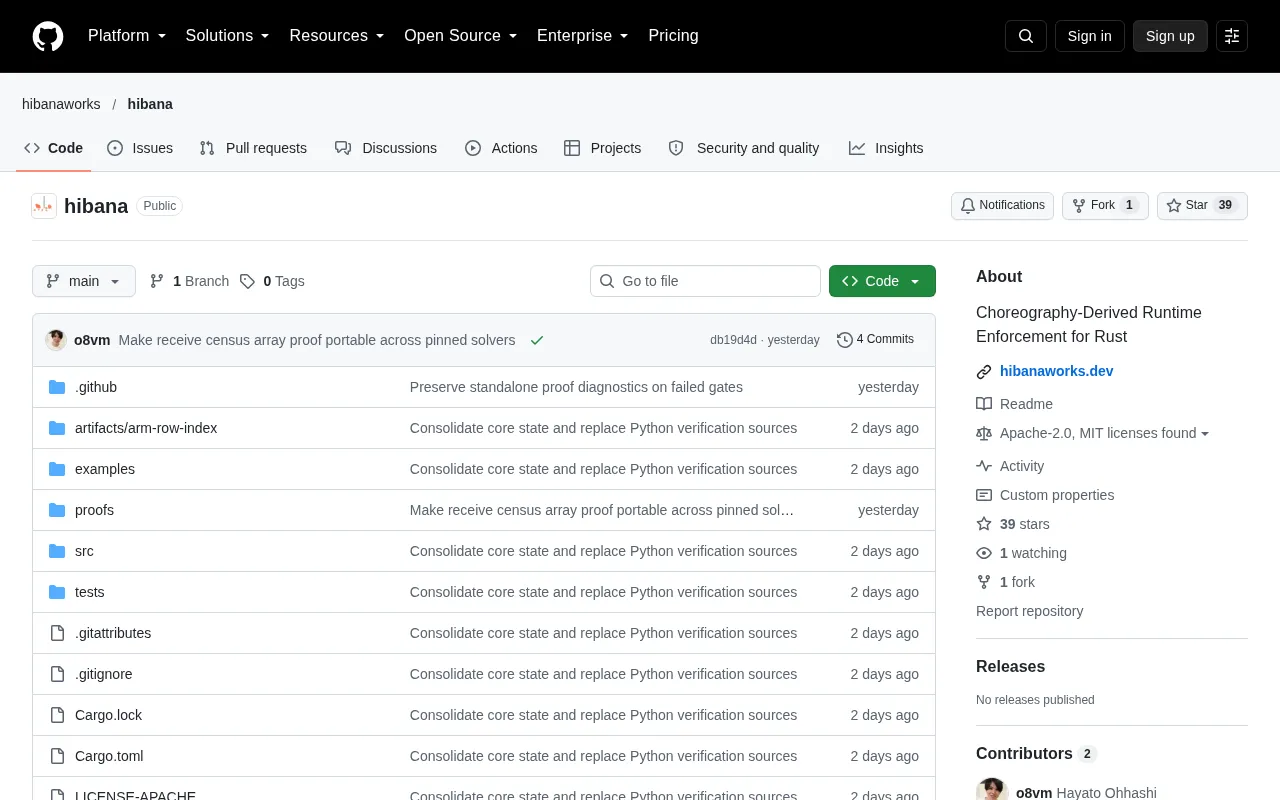Open the .github folder
The width and height of the screenshot is (1280, 800).
click(96, 387)
